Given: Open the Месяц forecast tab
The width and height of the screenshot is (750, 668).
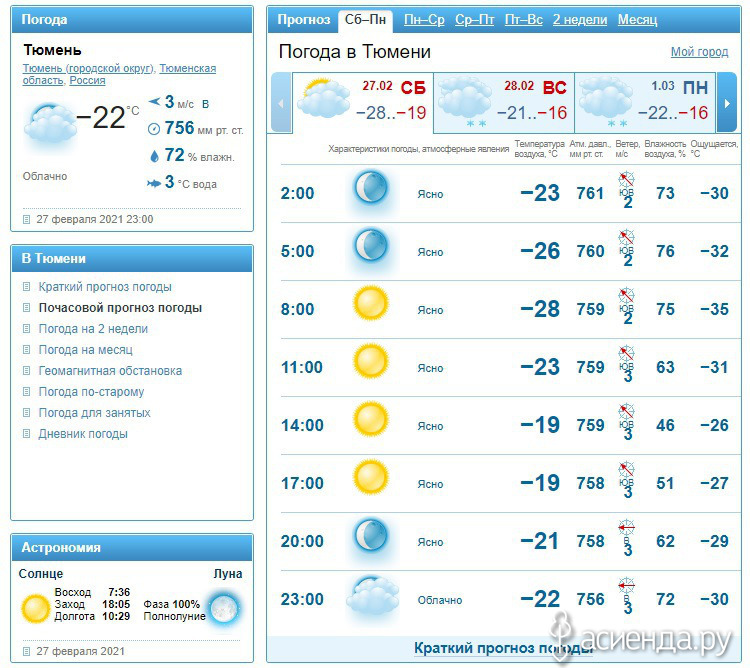Looking at the screenshot, I should click(x=637, y=20).
